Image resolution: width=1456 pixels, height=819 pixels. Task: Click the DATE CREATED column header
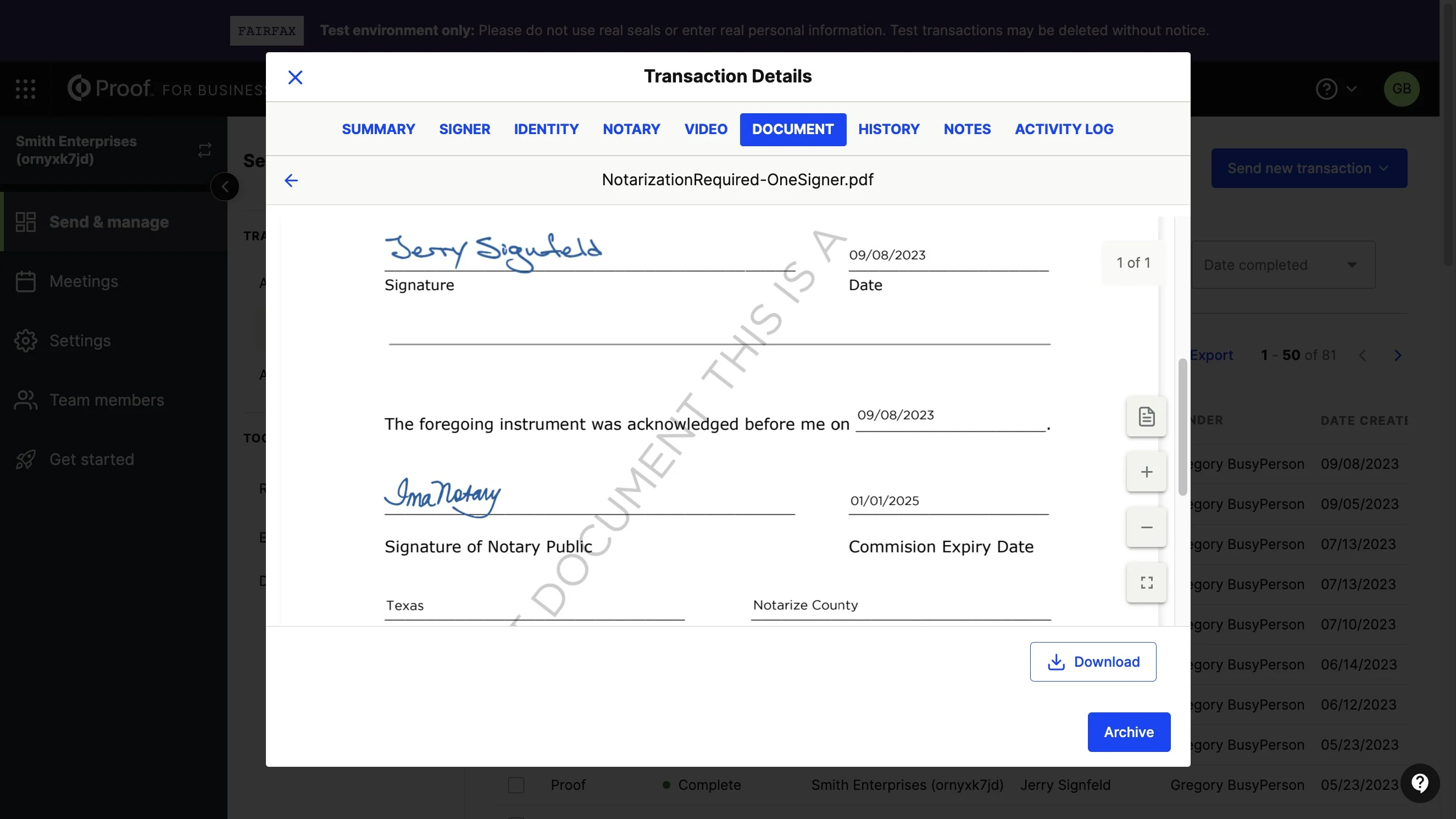(x=1363, y=420)
